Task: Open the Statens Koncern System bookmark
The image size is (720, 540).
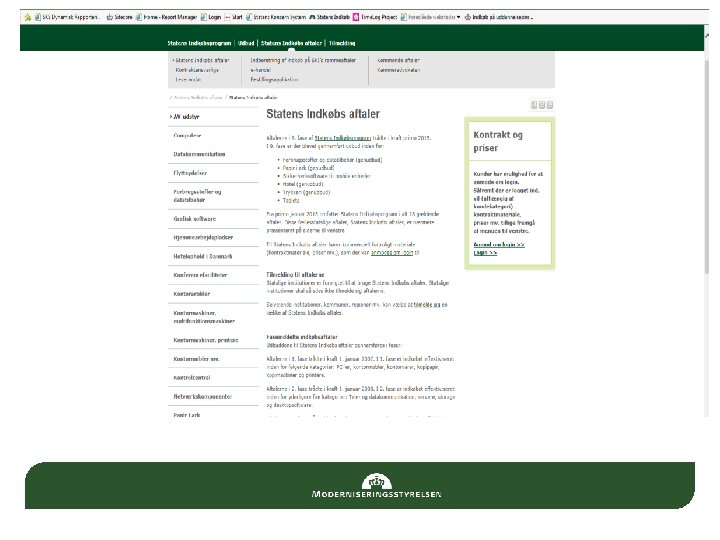Action: pyautogui.click(x=276, y=17)
